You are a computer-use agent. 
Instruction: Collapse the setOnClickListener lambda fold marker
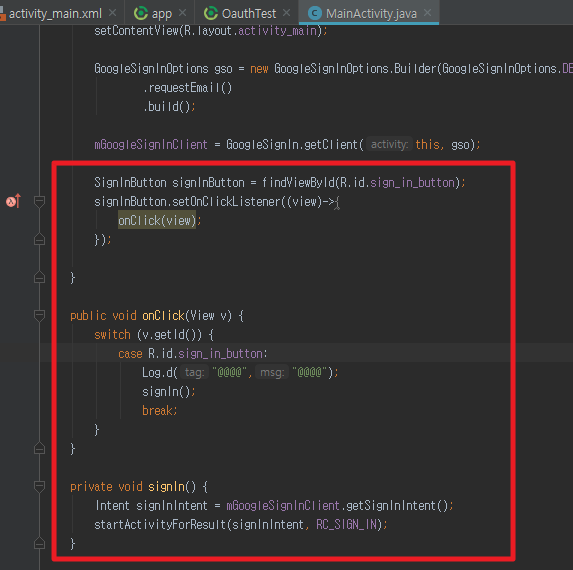pos(39,201)
